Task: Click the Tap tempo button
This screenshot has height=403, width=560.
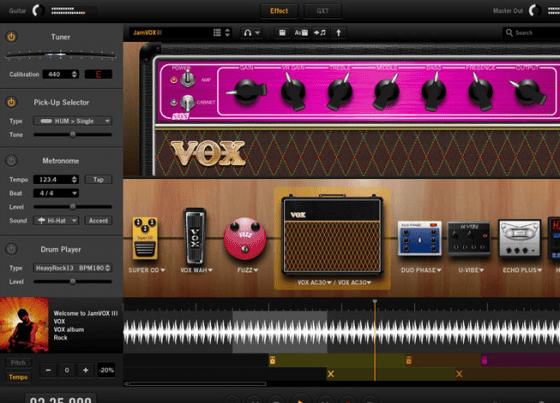Action: point(98,179)
